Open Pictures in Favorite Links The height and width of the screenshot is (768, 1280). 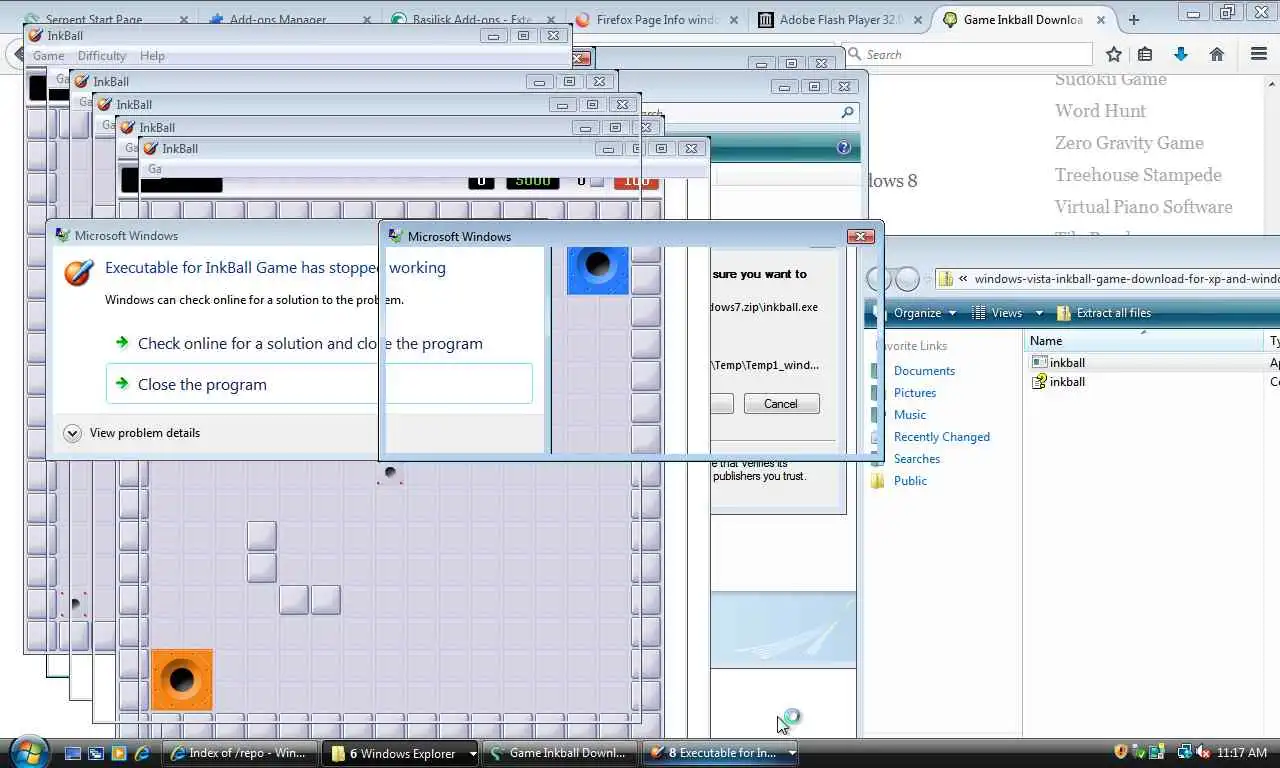pyautogui.click(x=915, y=392)
